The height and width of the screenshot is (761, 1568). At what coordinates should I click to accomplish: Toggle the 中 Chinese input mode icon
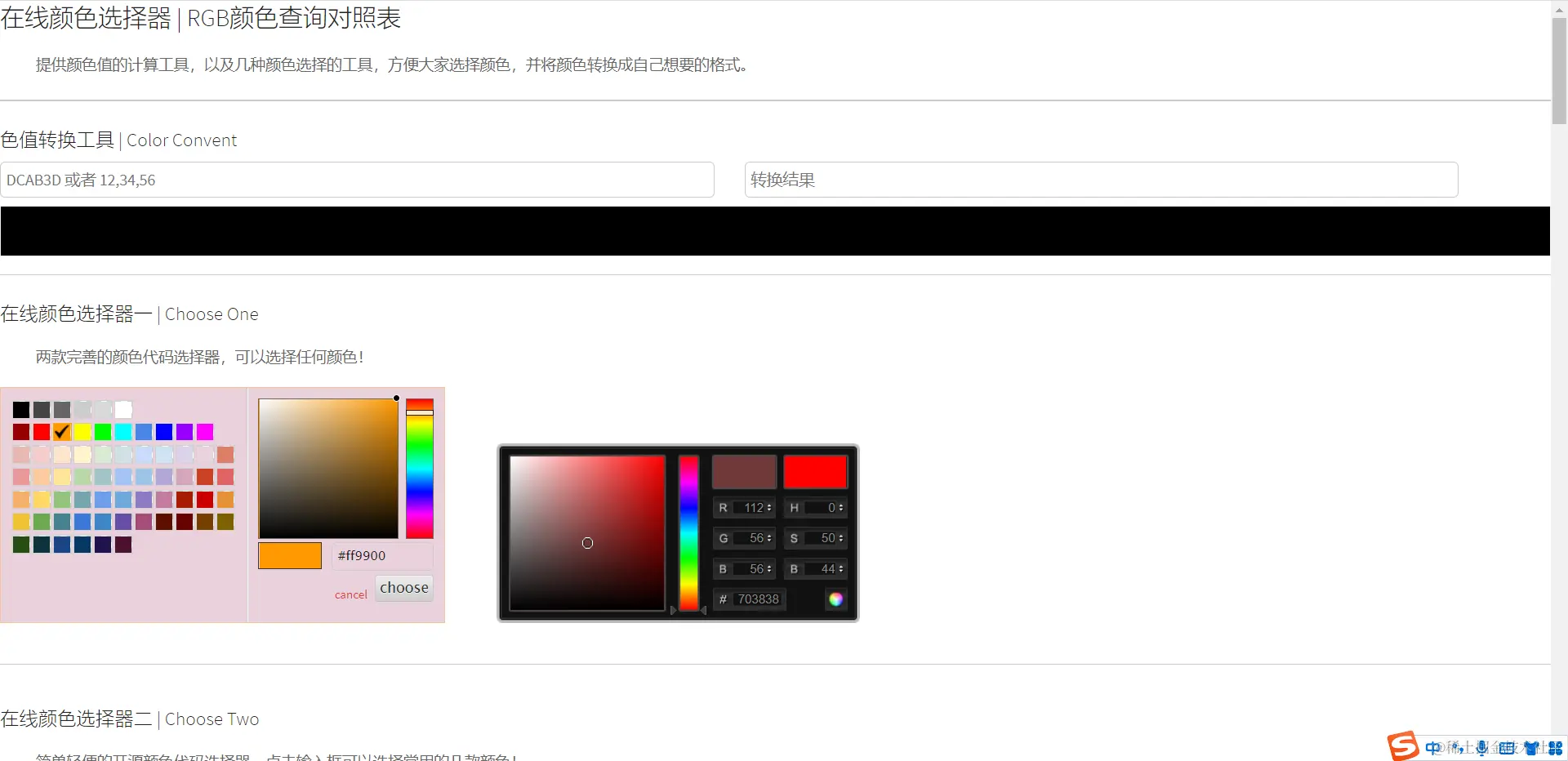coord(1433,748)
